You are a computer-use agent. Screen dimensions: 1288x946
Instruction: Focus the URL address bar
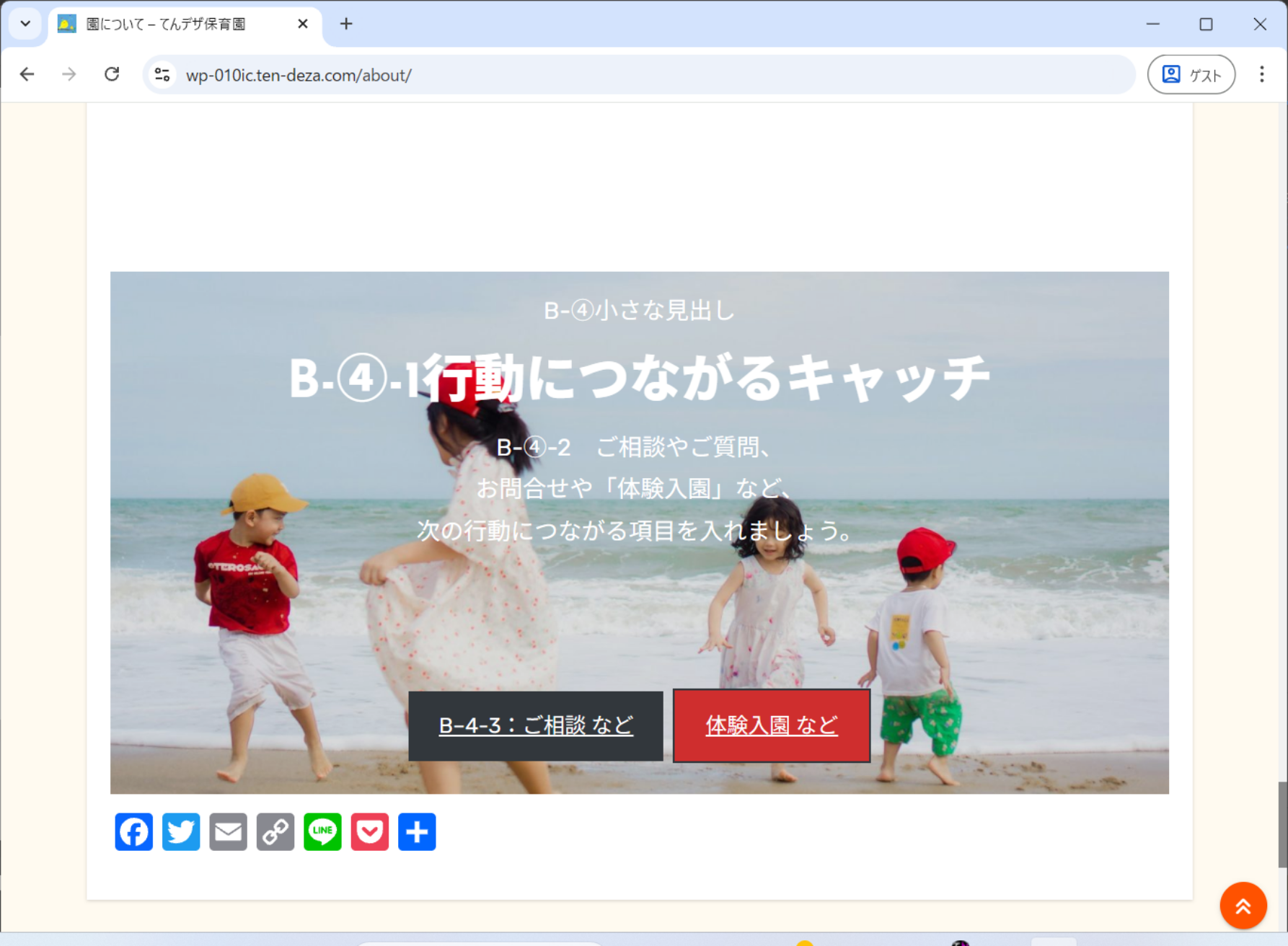649,75
